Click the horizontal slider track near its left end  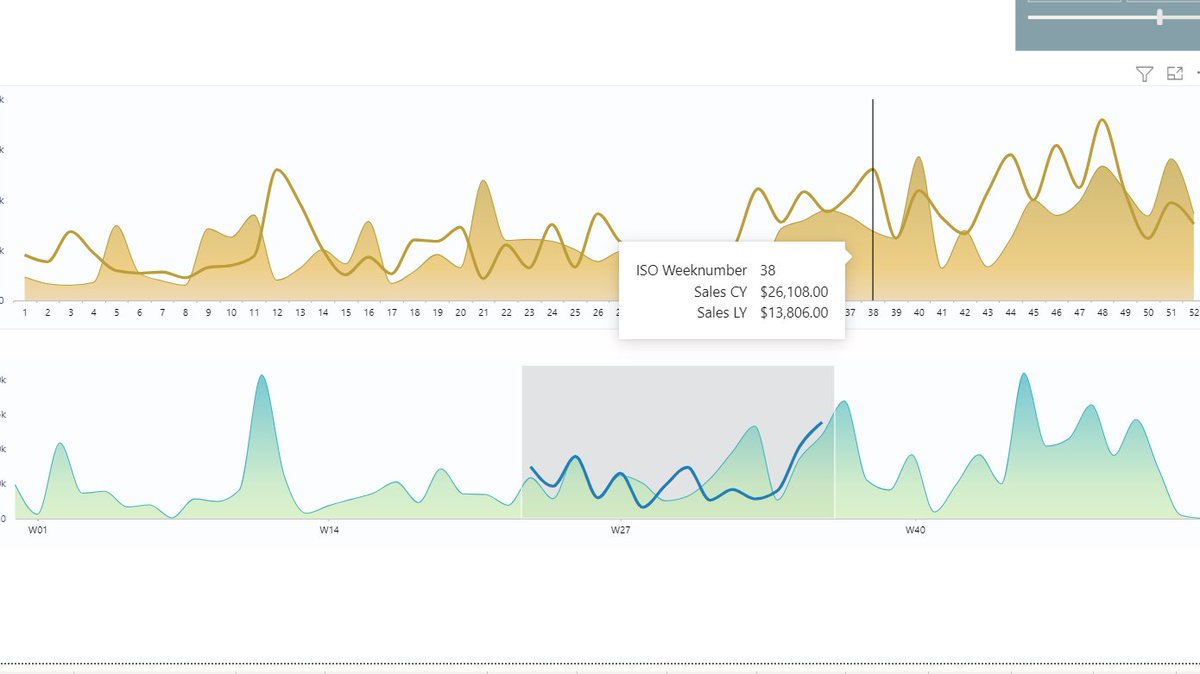[1040, 18]
